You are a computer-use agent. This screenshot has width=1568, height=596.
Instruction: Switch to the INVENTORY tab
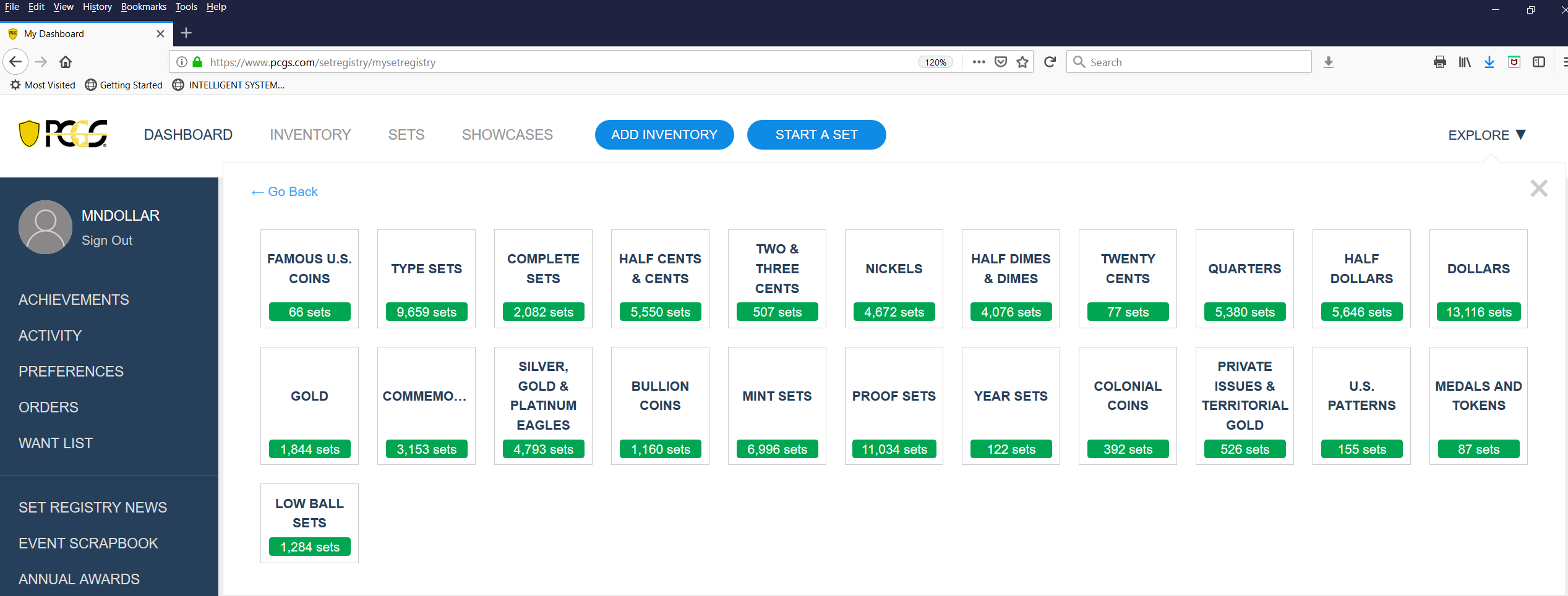[310, 135]
